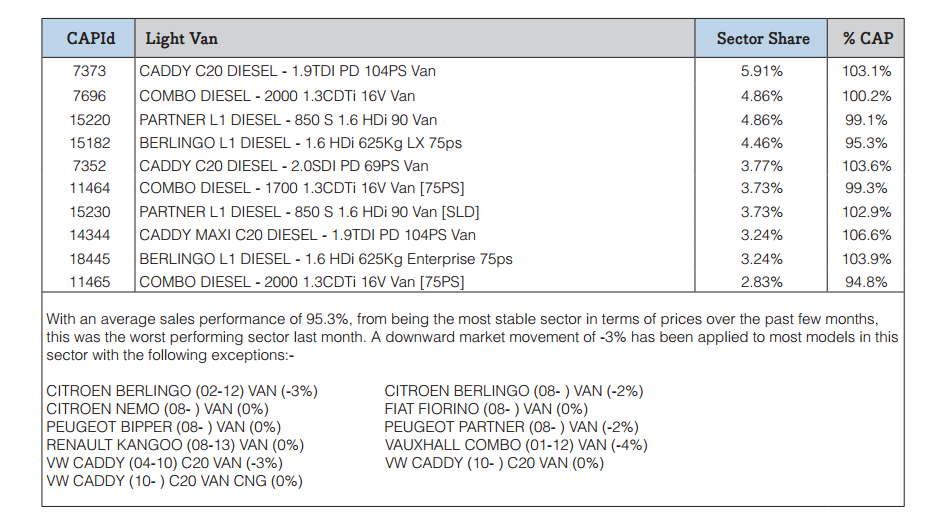The height and width of the screenshot is (531, 950).
Task: Click the average sales performance paragraph
Action: pyautogui.click(x=473, y=337)
